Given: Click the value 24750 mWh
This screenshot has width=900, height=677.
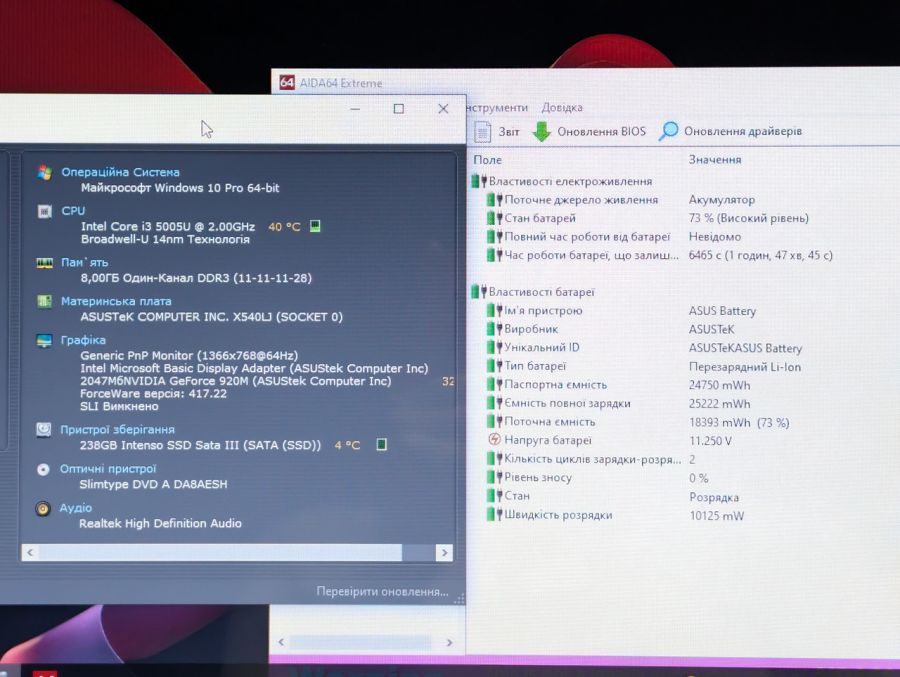Looking at the screenshot, I should (719, 385).
